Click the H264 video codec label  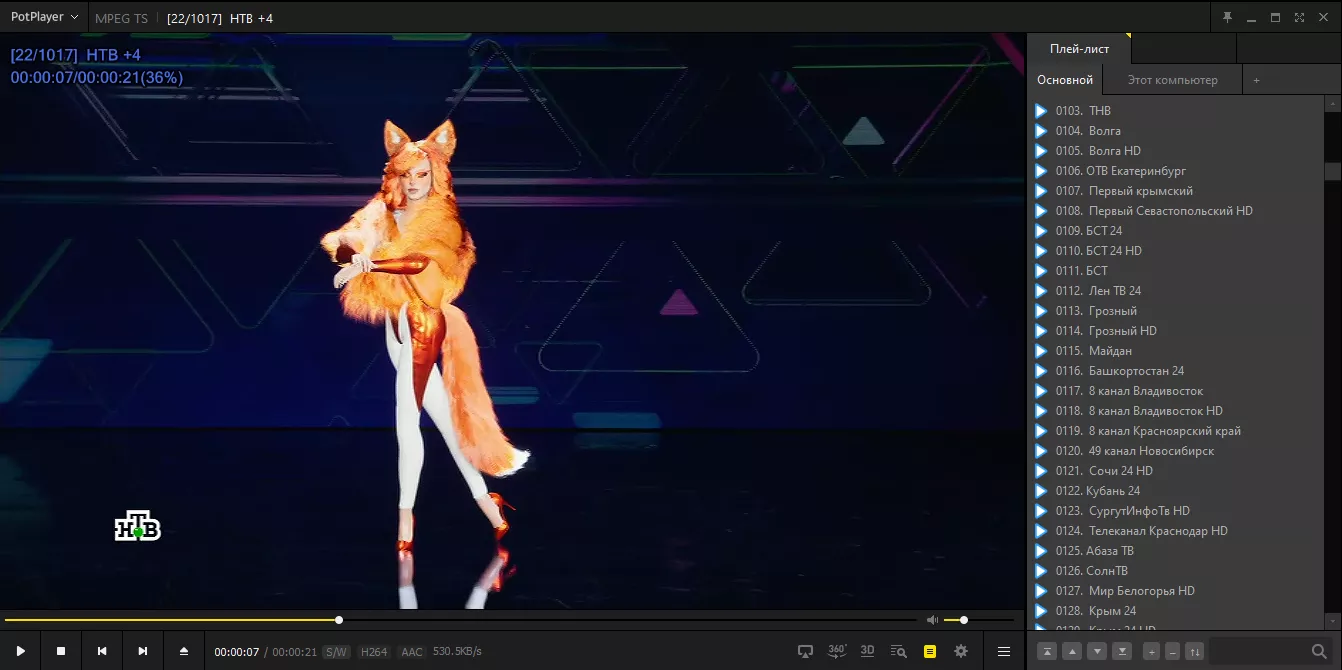tap(373, 652)
